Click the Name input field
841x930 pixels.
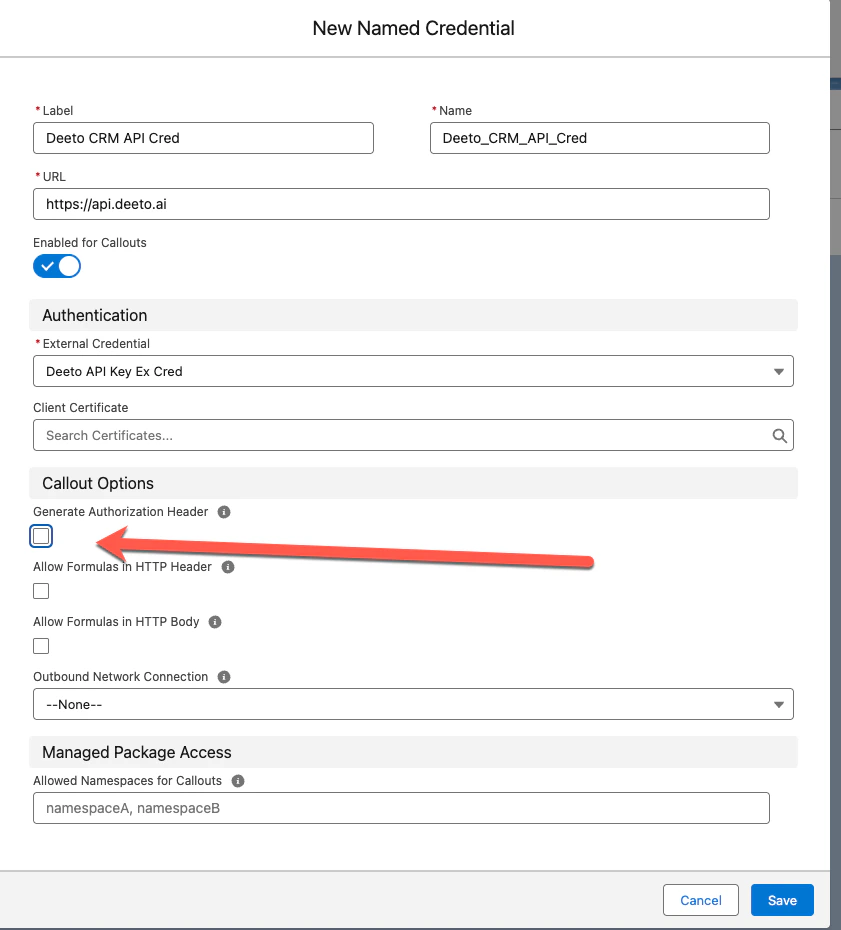pos(600,138)
